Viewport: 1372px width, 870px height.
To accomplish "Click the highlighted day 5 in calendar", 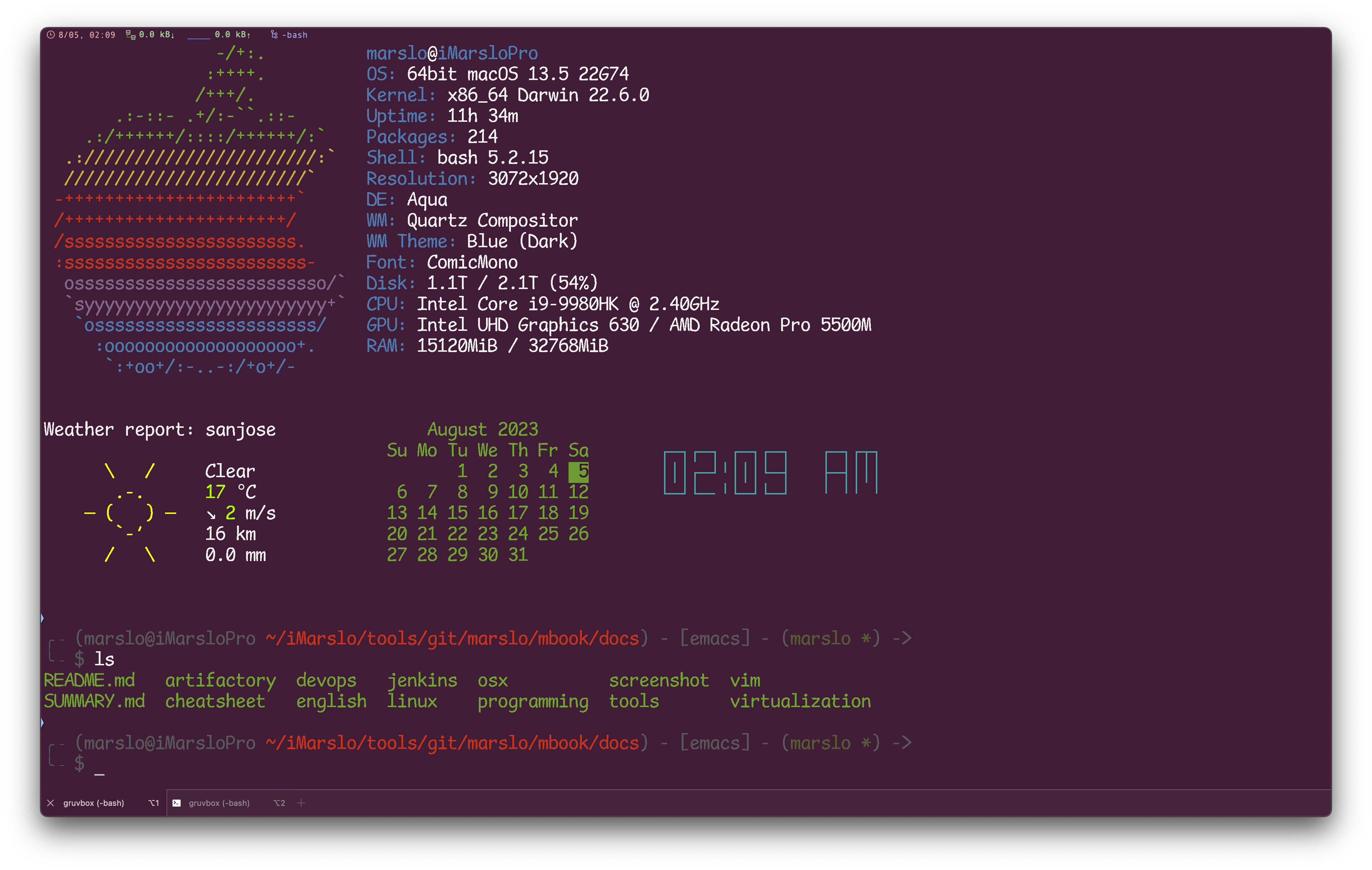I will click(578, 471).
